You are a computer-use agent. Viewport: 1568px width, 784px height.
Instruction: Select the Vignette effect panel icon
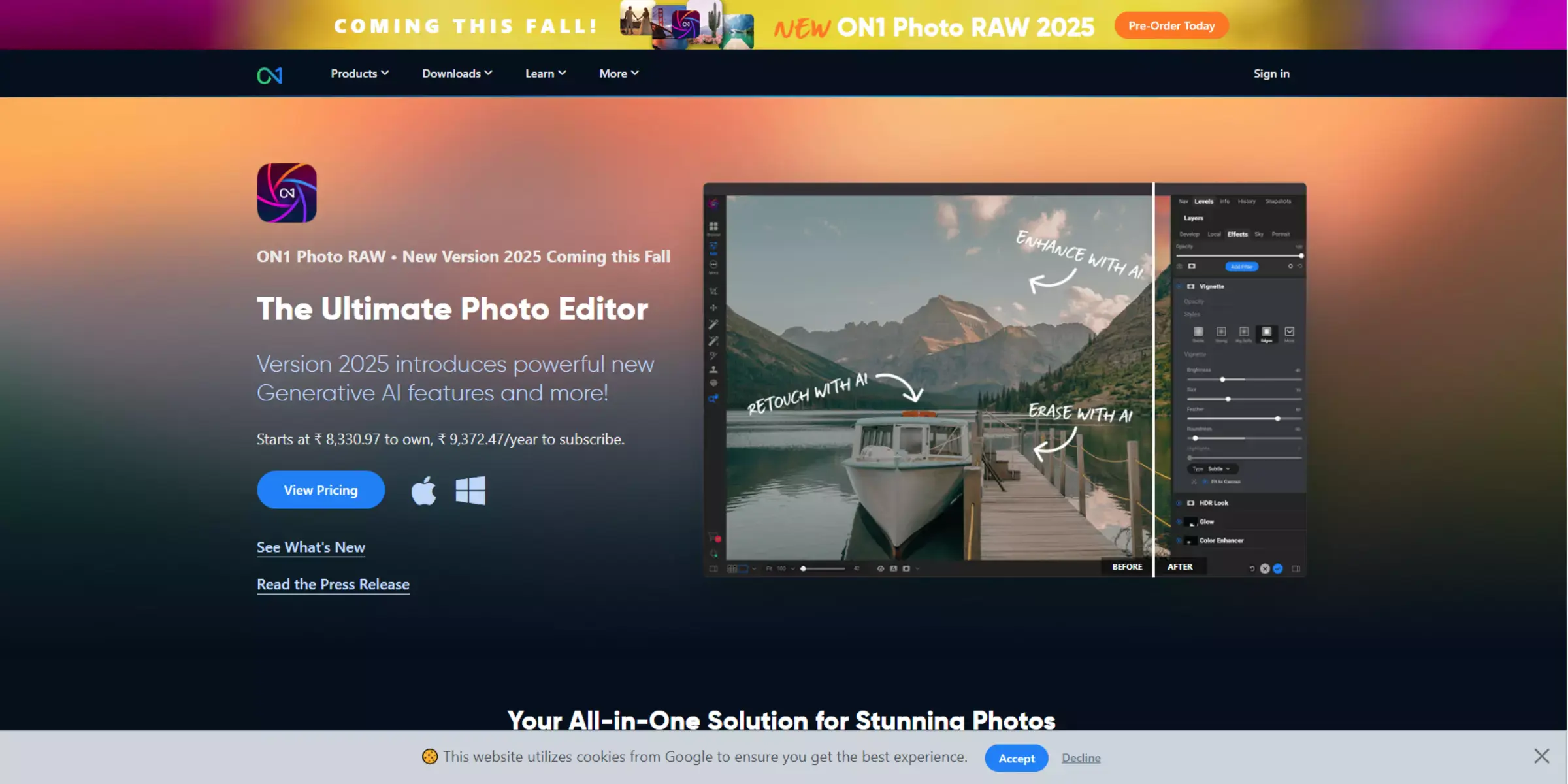[x=1191, y=286]
